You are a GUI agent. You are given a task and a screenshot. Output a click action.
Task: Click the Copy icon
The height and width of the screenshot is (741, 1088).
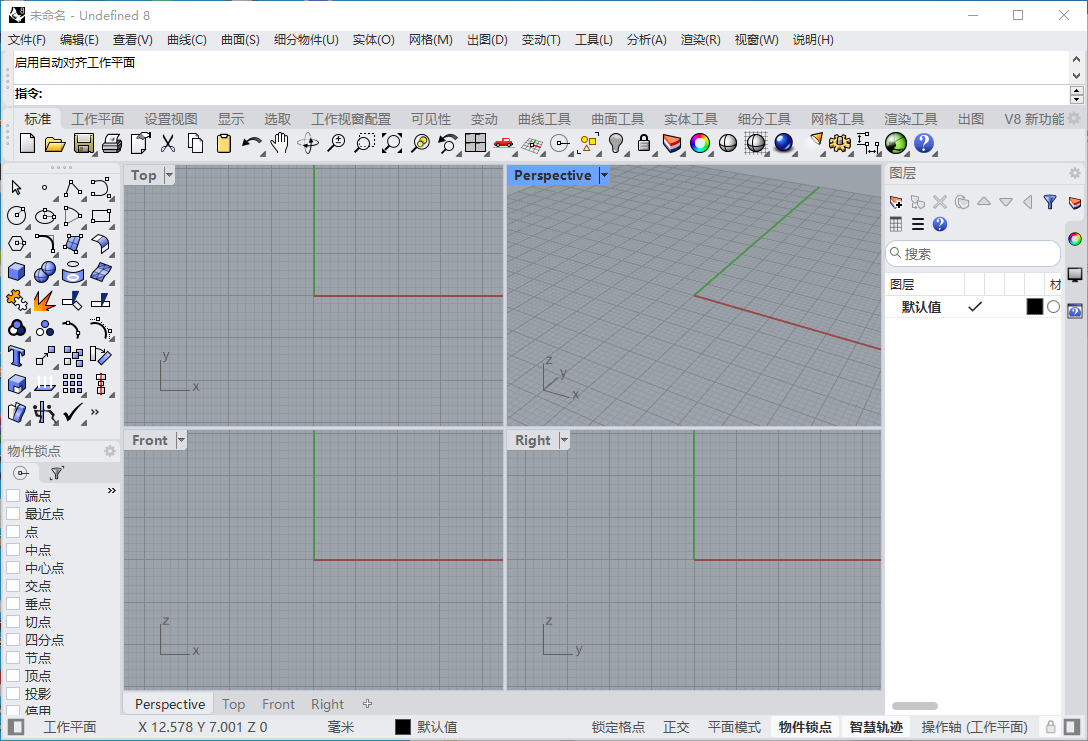(196, 144)
